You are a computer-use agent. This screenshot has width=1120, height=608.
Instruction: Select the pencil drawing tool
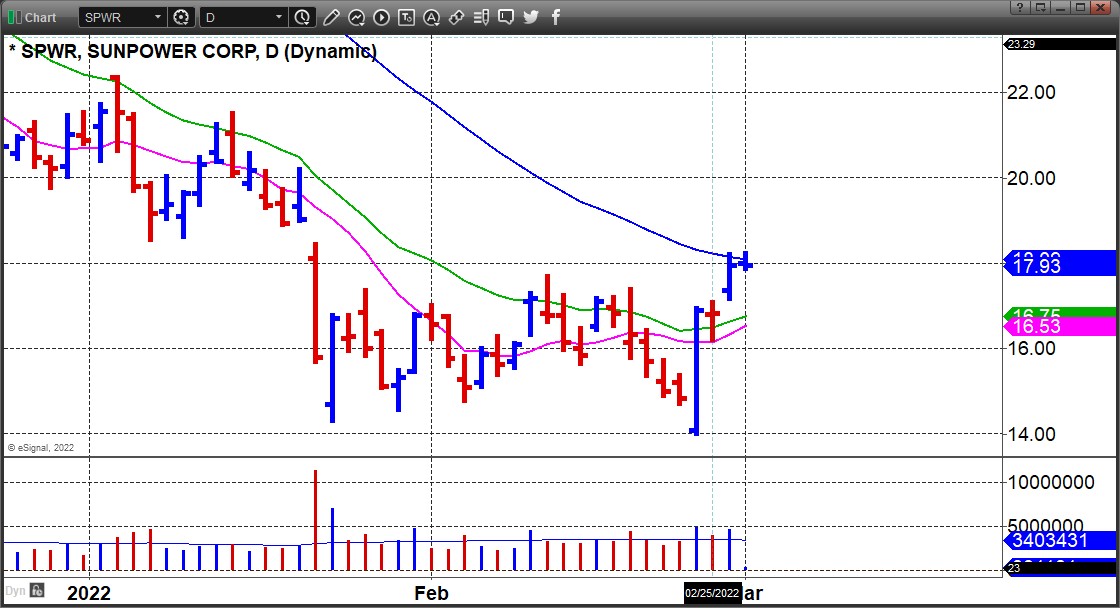331,17
